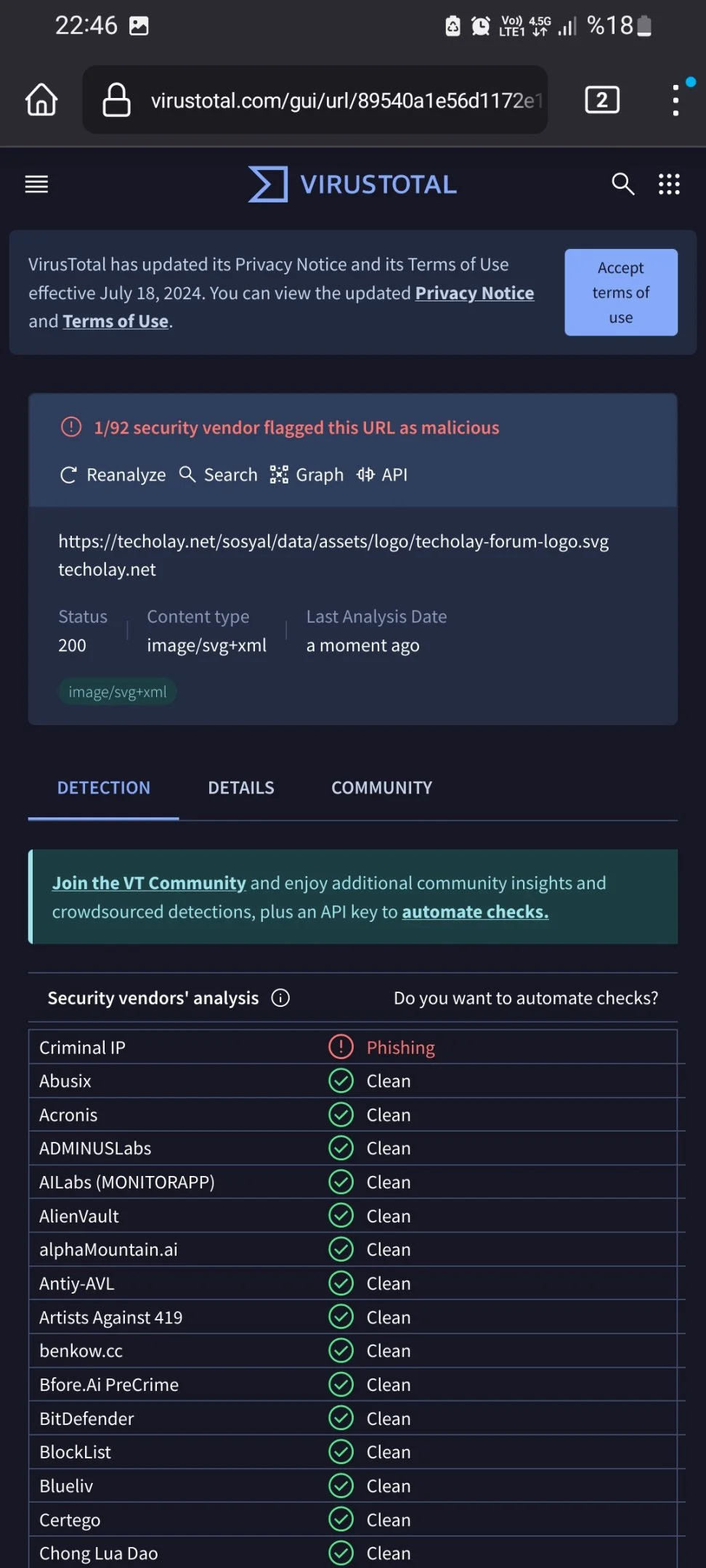The image size is (706, 1568).
Task: Click the info icon beside Security vendors' analysis
Action: pos(280,998)
